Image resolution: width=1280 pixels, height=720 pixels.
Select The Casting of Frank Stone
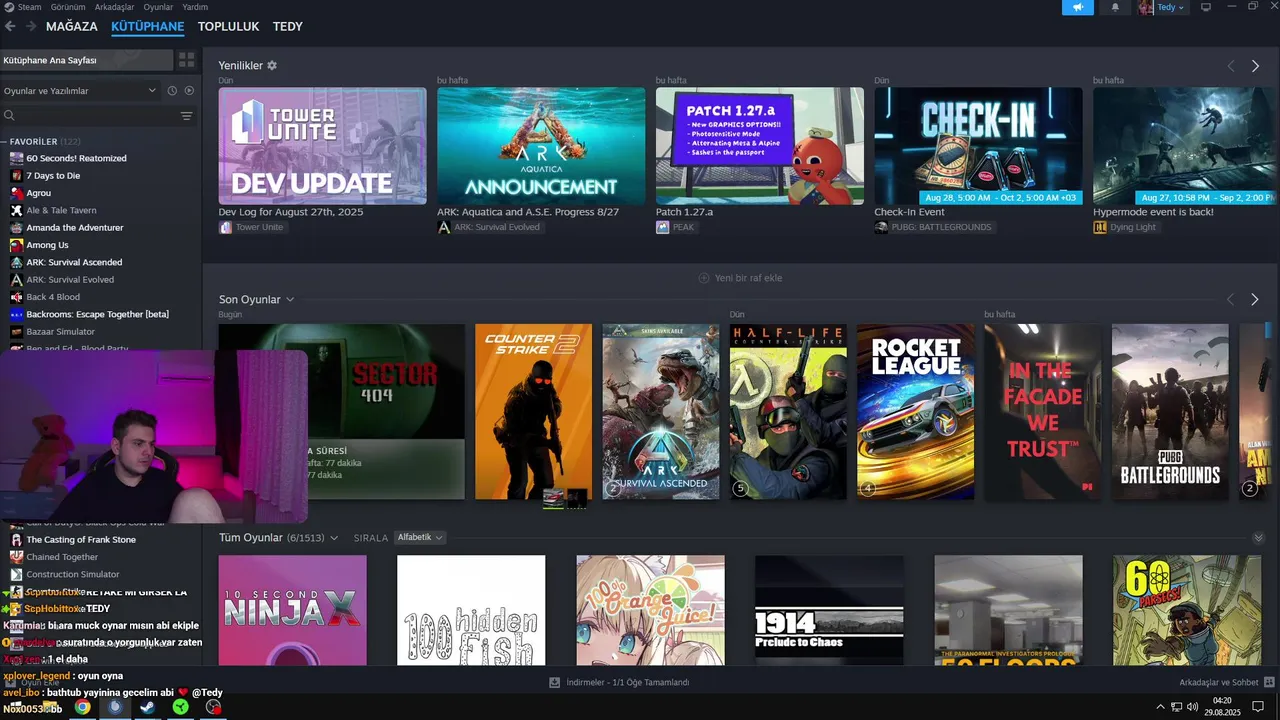[81, 540]
